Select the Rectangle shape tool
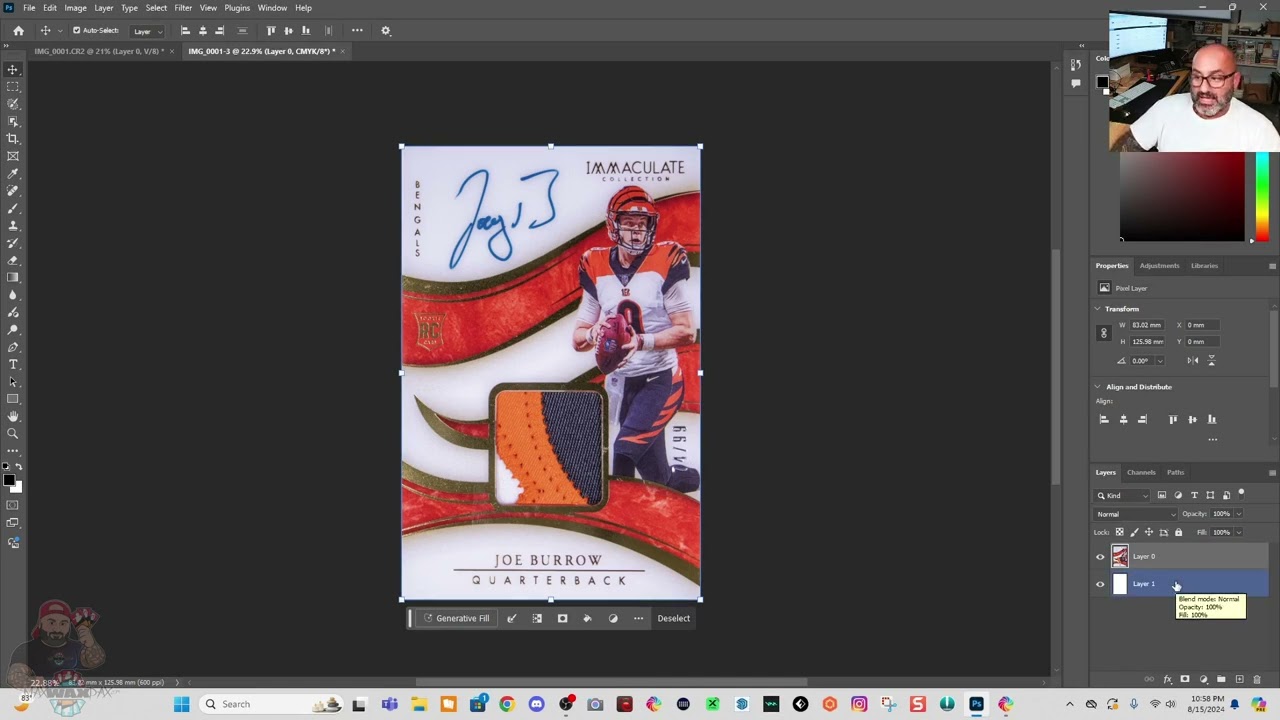The height and width of the screenshot is (720, 1280). pos(13,399)
